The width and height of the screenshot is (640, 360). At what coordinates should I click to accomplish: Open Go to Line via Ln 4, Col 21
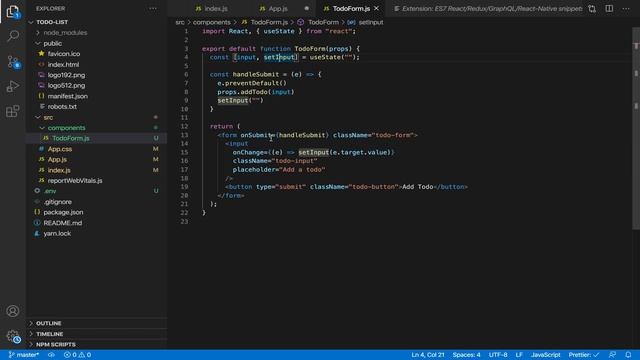428,355
